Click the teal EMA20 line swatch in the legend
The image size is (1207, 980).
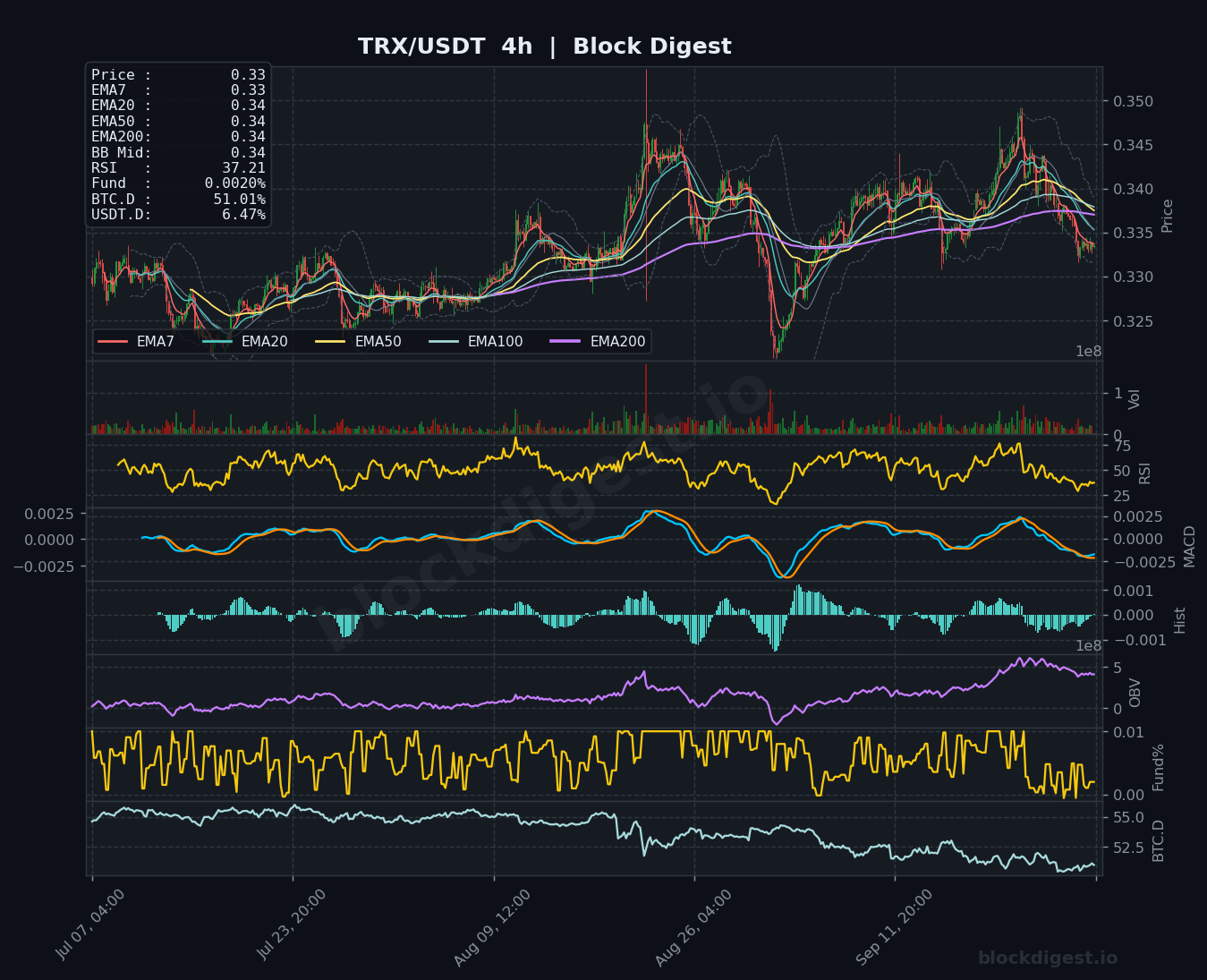coord(217,342)
